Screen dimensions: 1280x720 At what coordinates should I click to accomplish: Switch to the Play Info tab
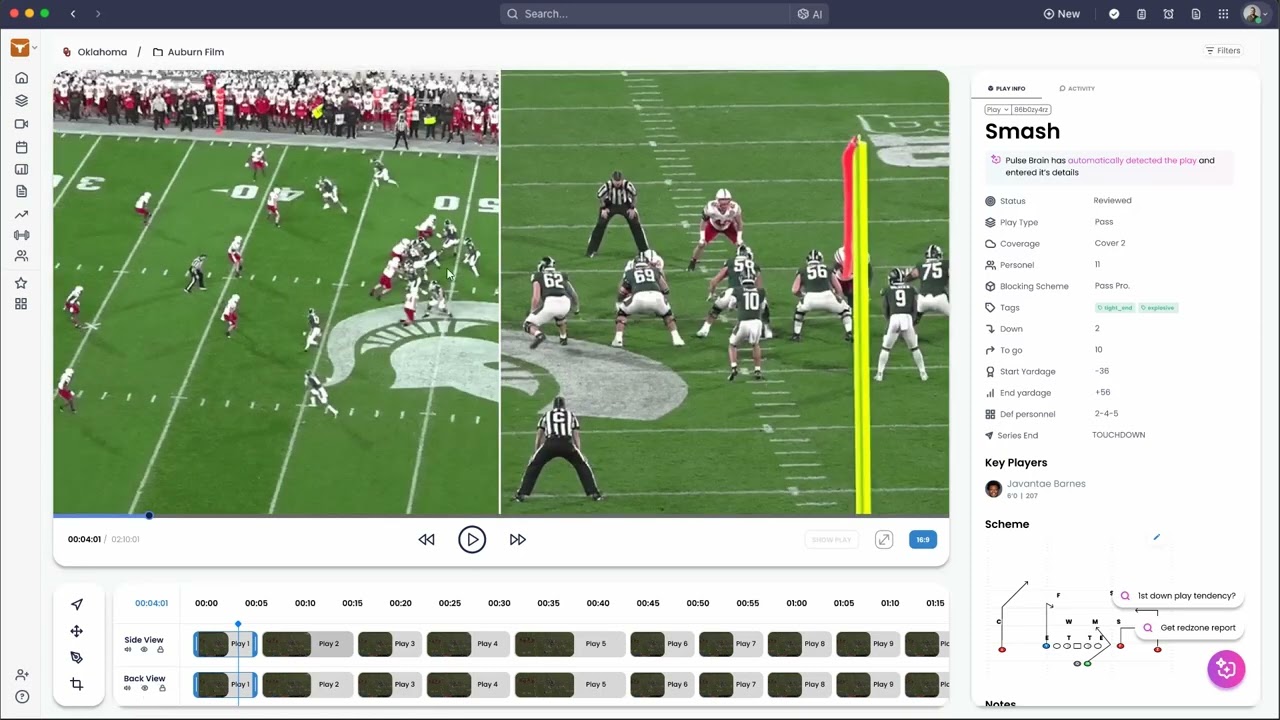1006,88
